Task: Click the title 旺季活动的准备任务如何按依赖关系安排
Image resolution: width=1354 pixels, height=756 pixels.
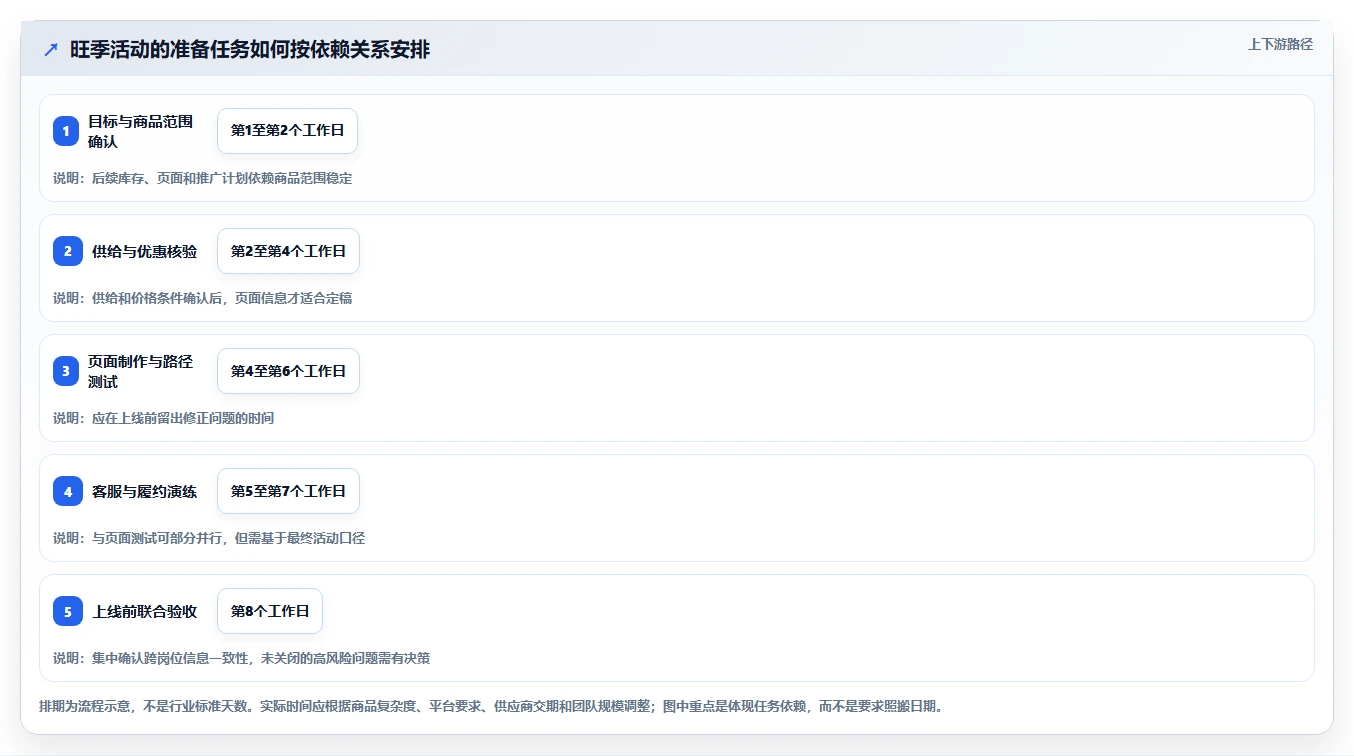Action: (x=250, y=49)
